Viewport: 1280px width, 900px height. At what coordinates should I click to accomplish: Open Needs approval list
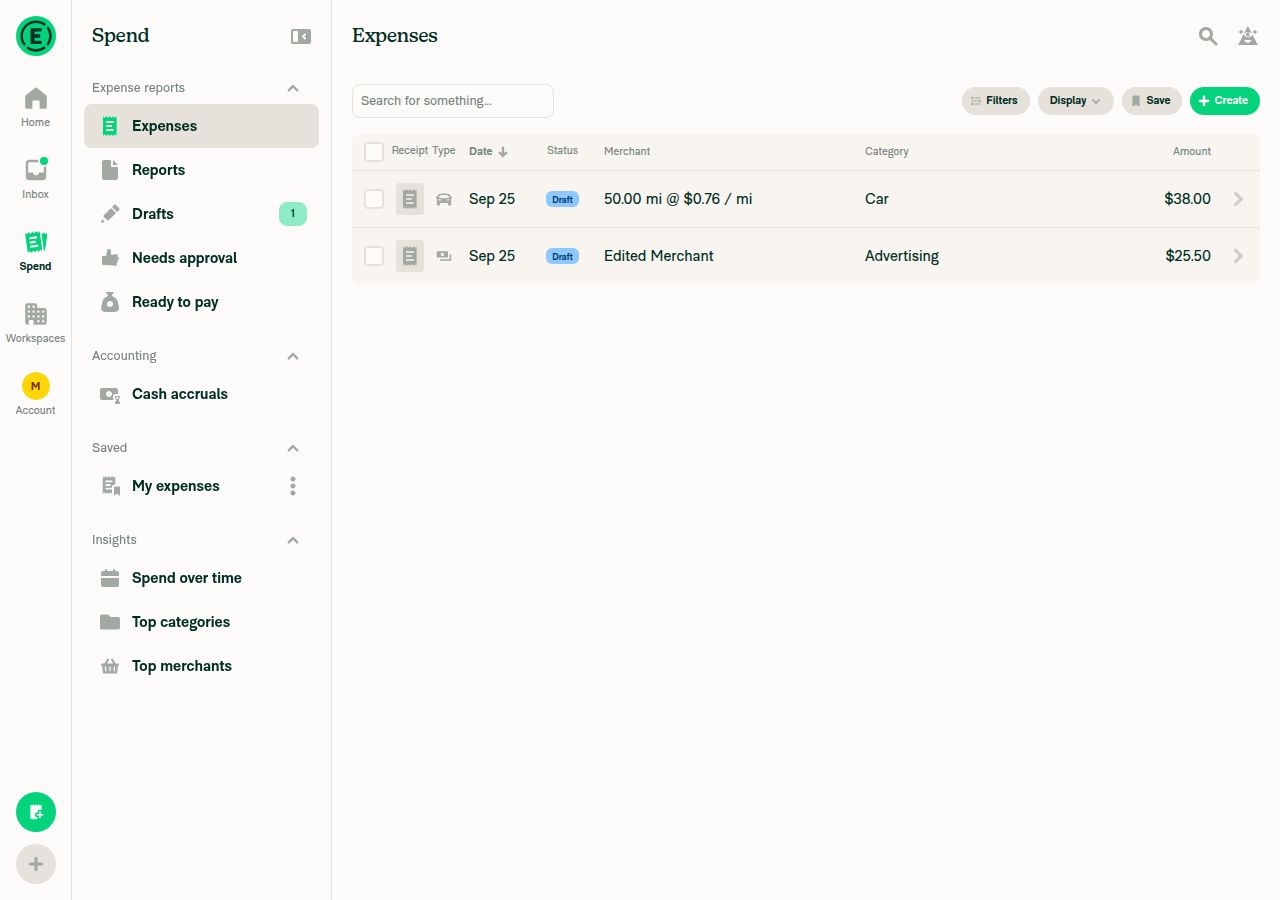click(x=201, y=258)
